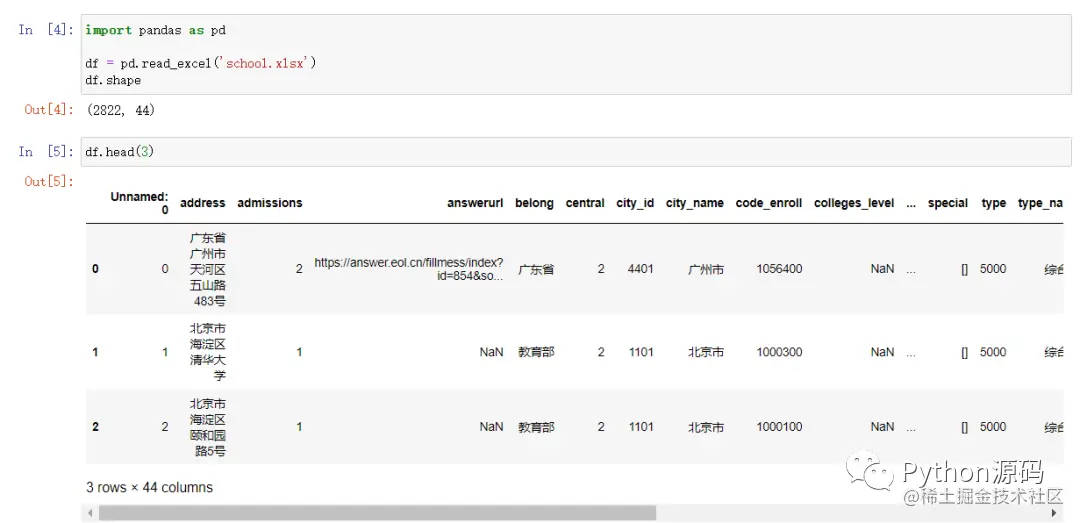The width and height of the screenshot is (1080, 523).
Task: Click the row index label 2
Action: (95, 427)
